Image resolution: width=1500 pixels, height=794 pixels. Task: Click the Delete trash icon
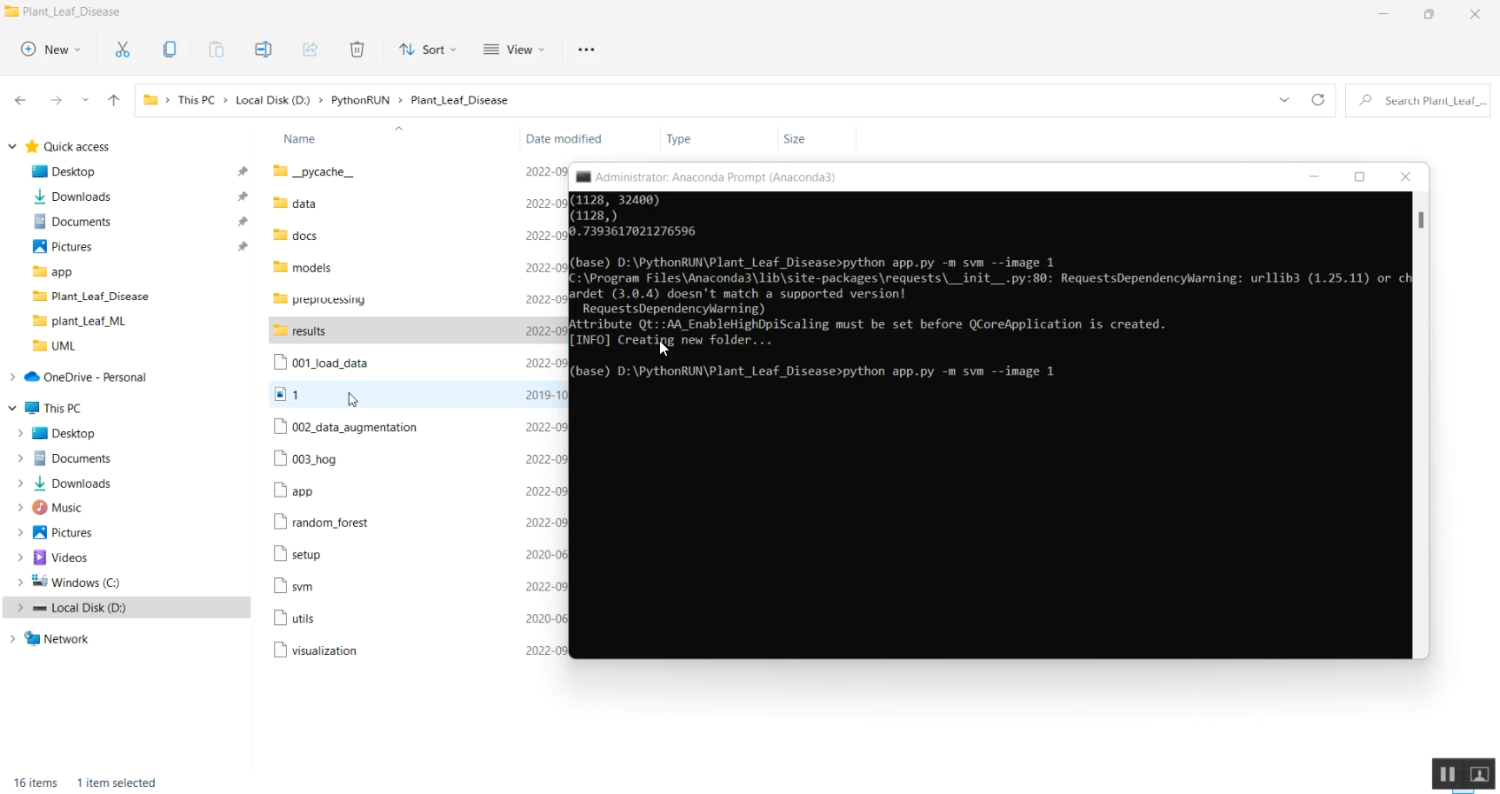point(357,49)
